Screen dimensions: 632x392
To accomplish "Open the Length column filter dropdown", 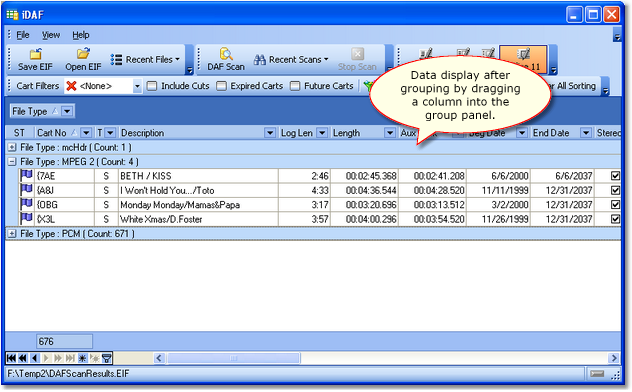I will pyautogui.click(x=389, y=133).
